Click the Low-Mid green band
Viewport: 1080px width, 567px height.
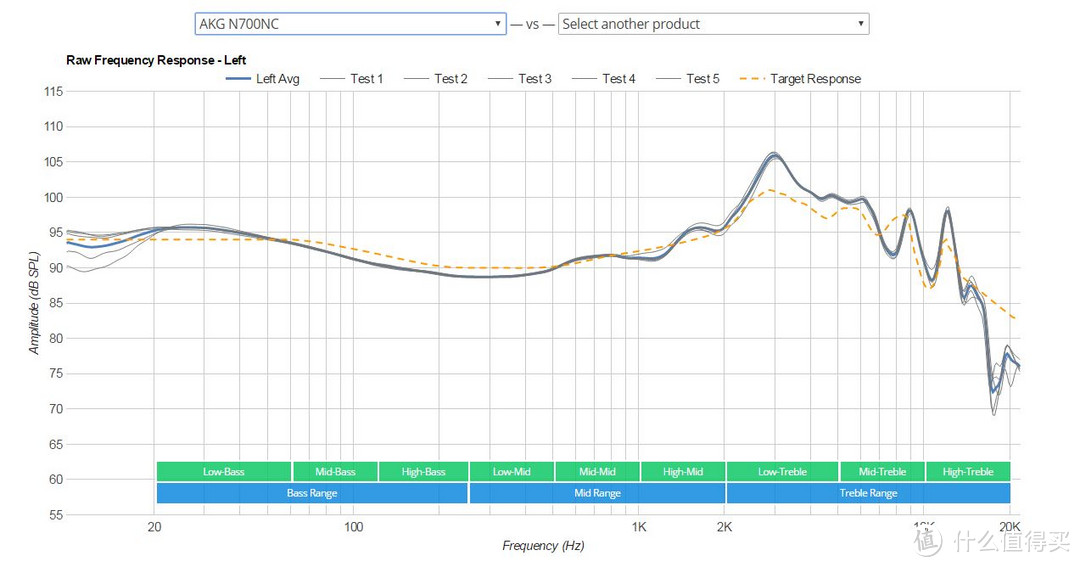[510, 471]
